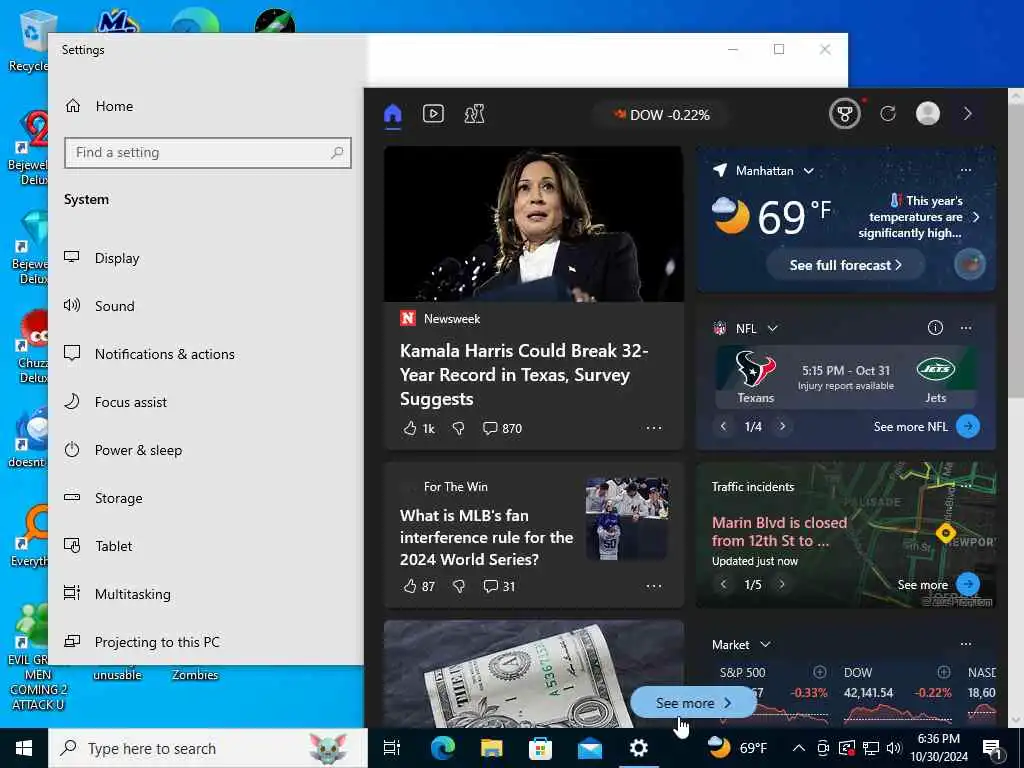Open the Rewards trophy icon

[844, 114]
